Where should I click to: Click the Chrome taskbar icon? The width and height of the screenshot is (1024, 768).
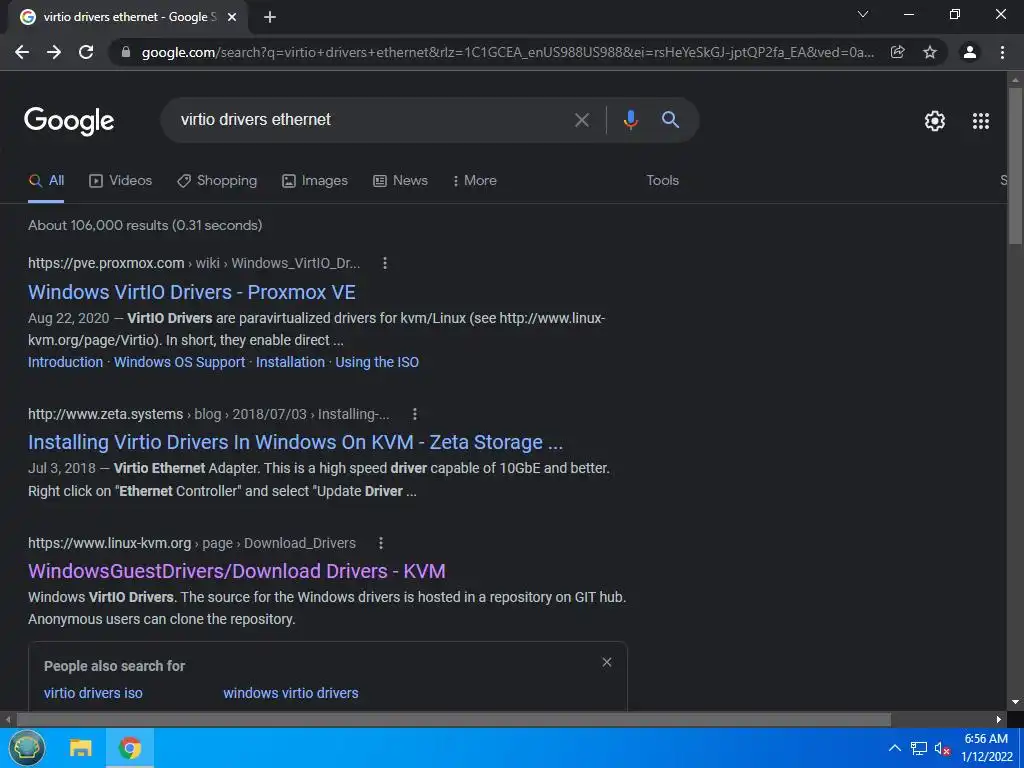click(x=130, y=748)
